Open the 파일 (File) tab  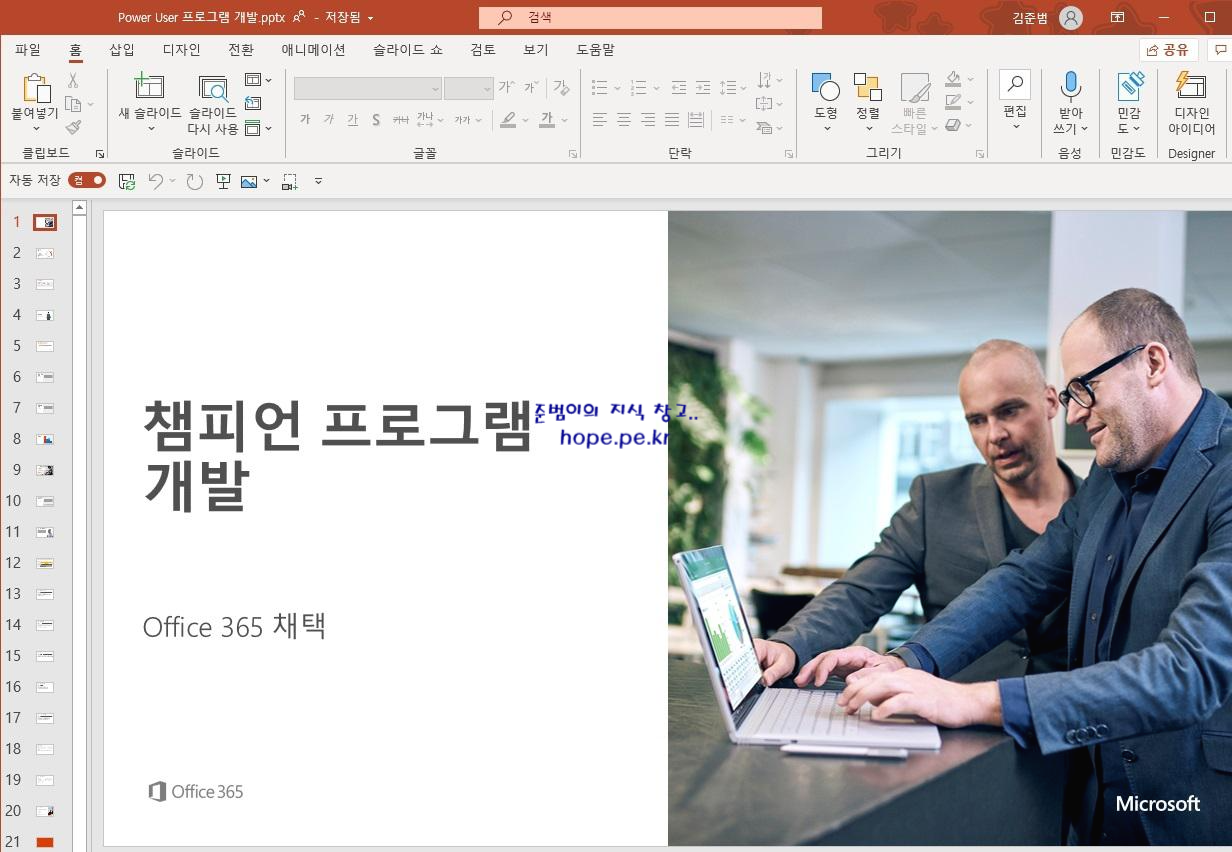click(x=28, y=50)
